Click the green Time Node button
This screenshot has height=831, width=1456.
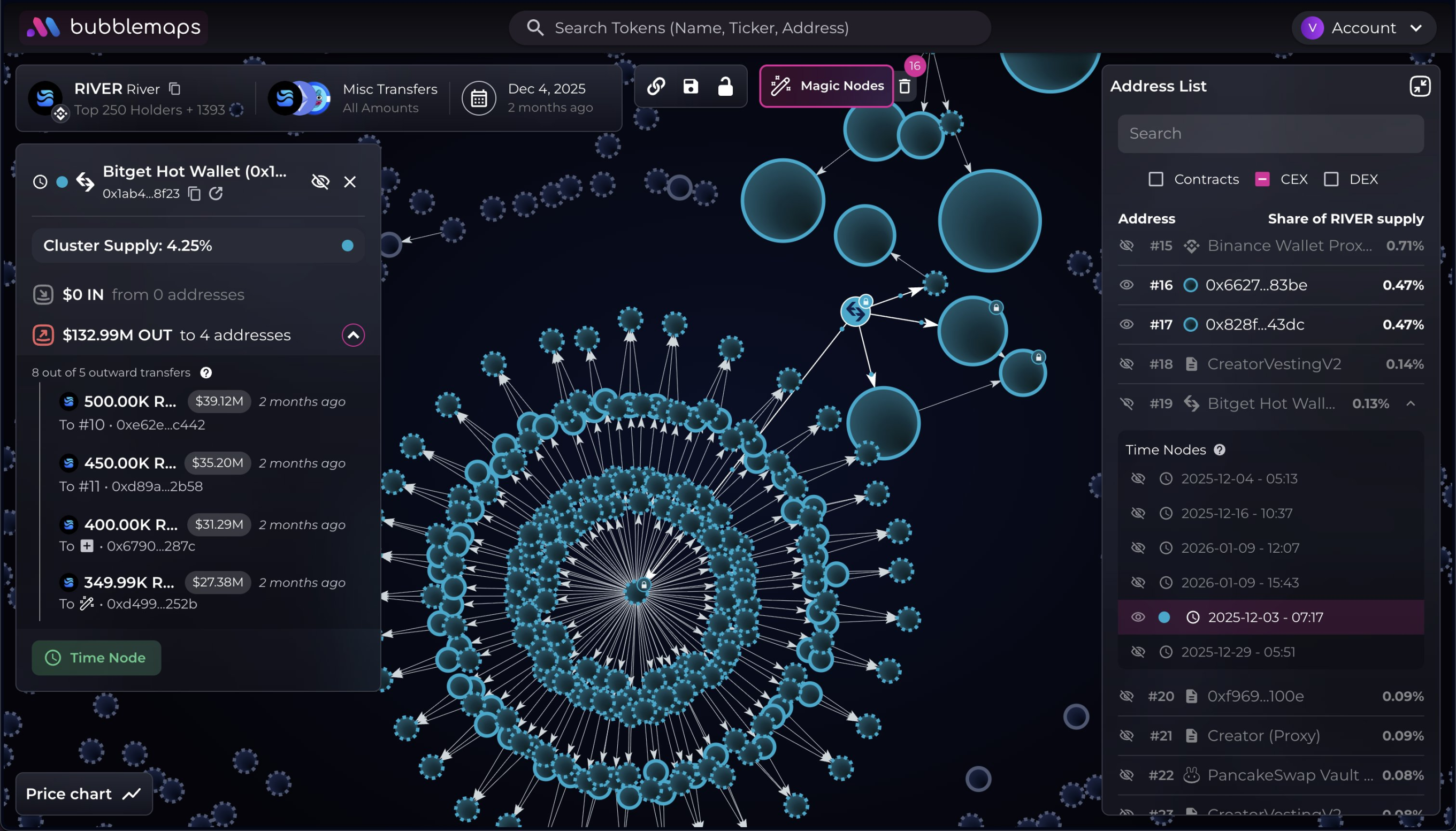(96, 658)
